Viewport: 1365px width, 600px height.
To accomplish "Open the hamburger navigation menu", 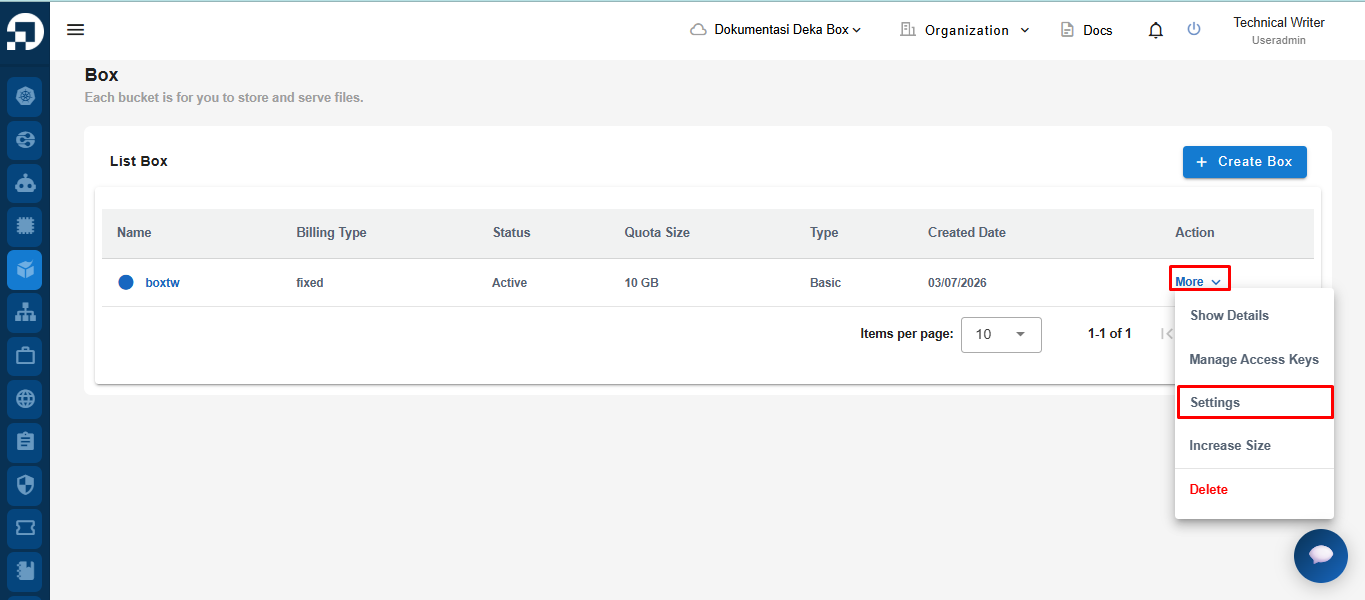I will click(75, 30).
